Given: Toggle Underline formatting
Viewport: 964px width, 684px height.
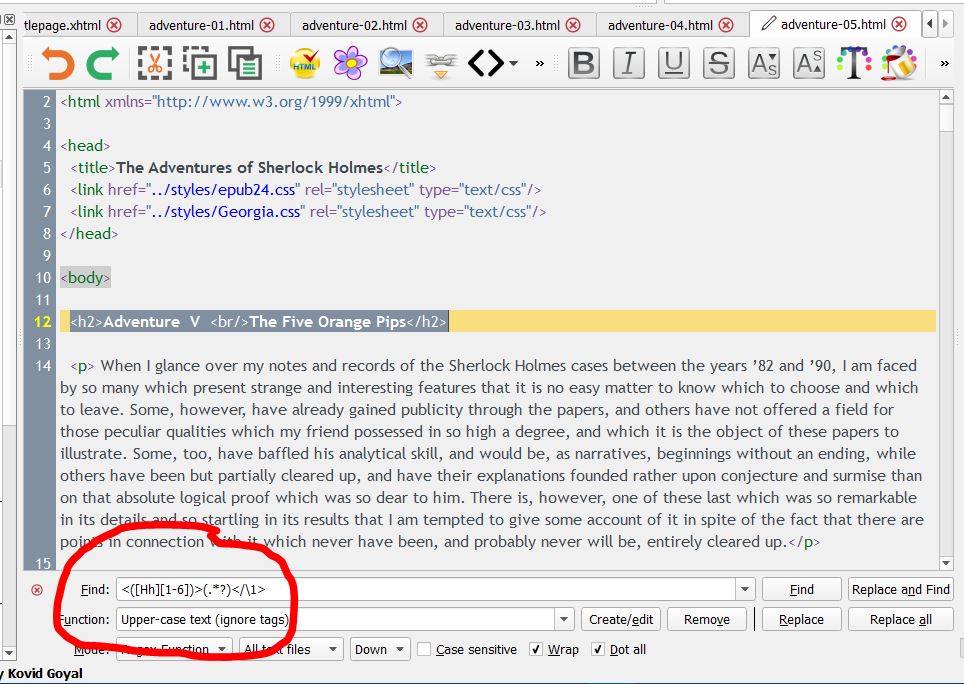Looking at the screenshot, I should [674, 63].
